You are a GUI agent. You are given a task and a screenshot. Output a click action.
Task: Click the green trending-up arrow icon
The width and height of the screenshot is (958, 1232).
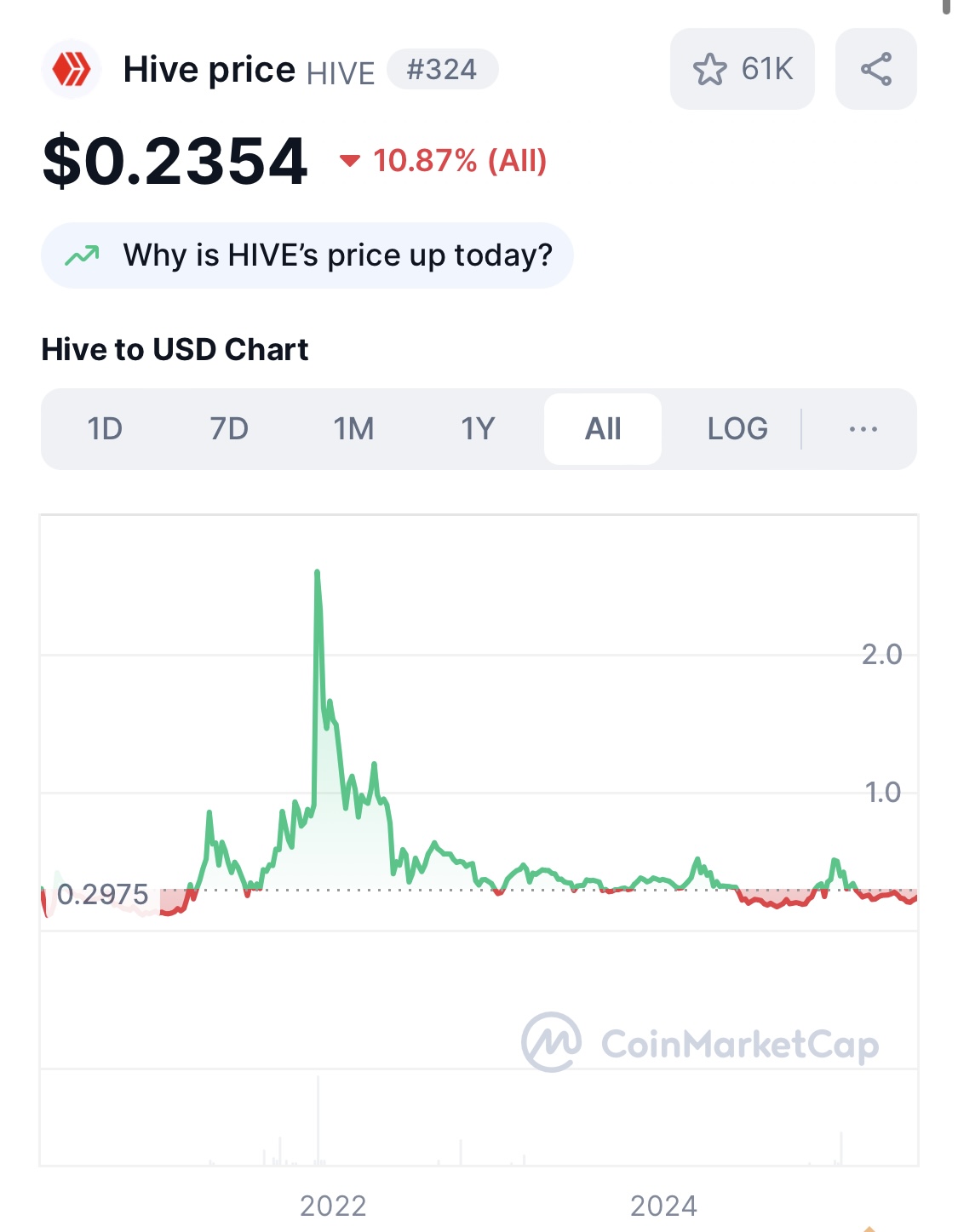[x=83, y=255]
